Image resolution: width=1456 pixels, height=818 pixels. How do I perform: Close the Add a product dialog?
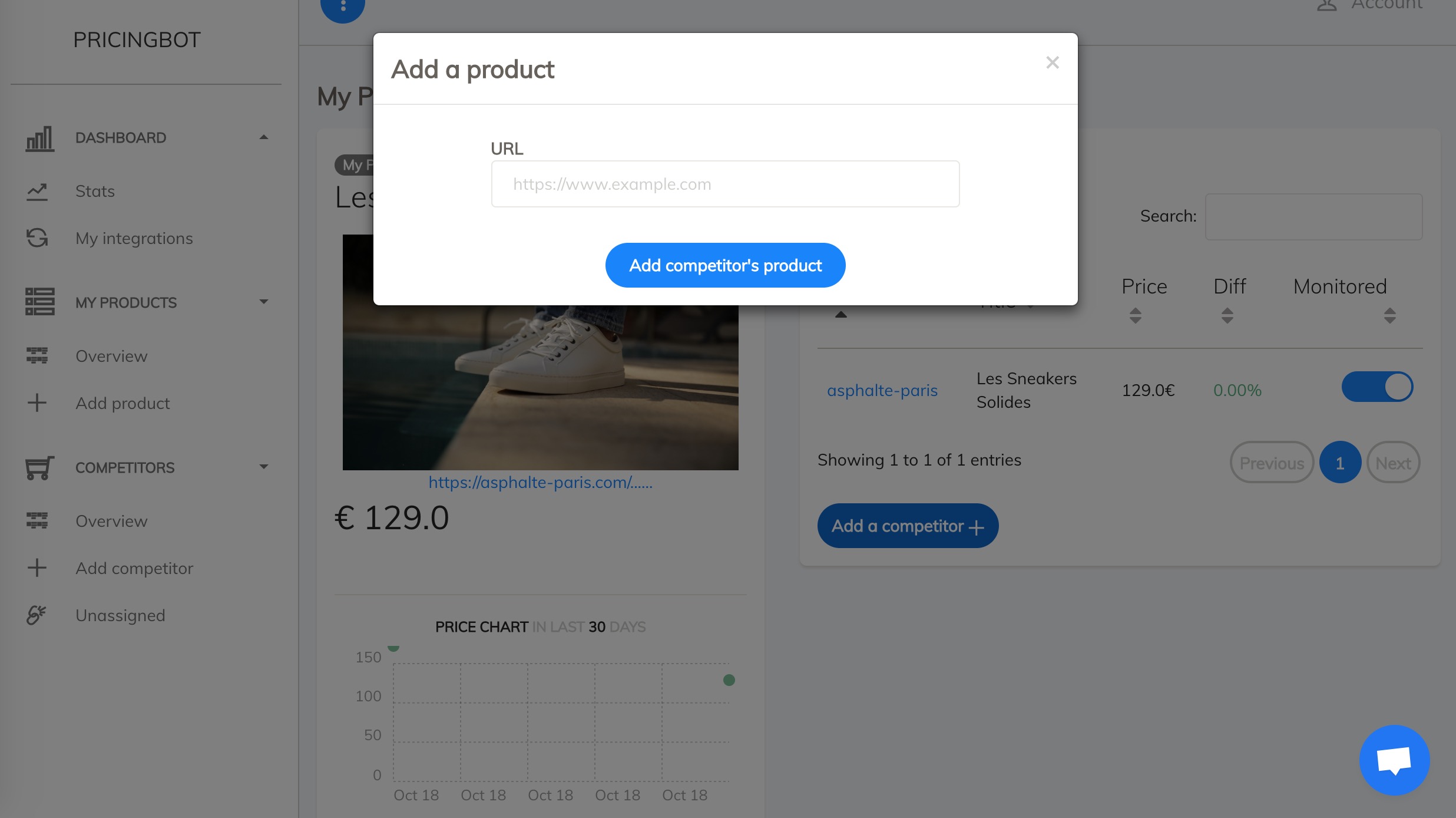tap(1053, 62)
